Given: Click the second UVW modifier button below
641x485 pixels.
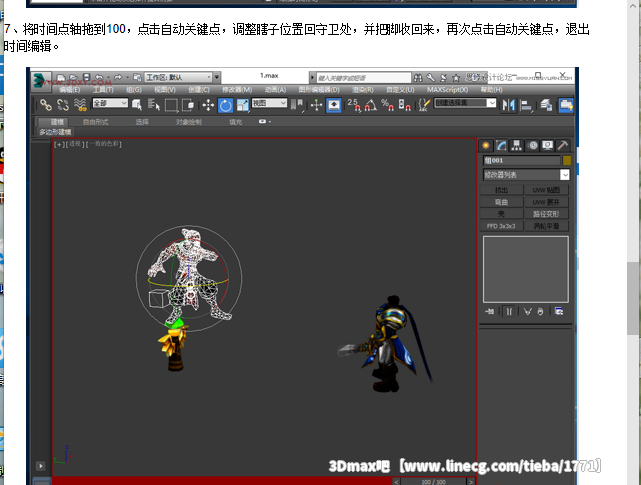Looking at the screenshot, I should pyautogui.click(x=546, y=202).
